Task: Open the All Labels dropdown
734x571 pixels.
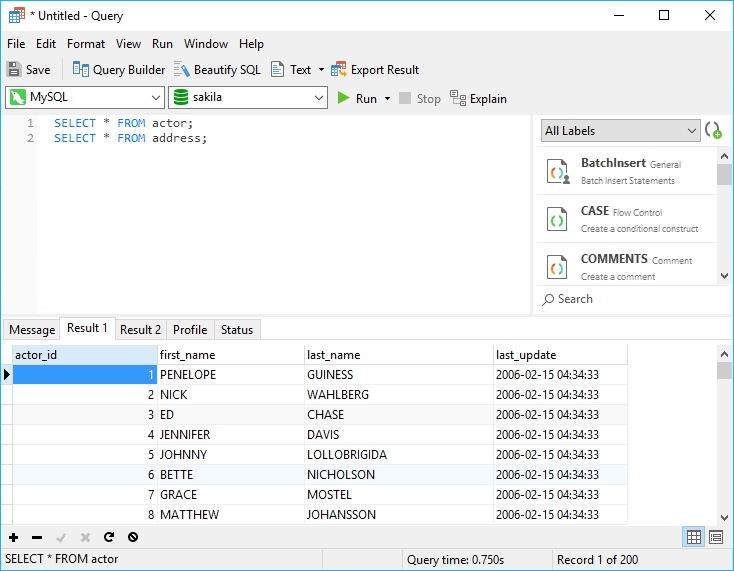Action: (620, 131)
